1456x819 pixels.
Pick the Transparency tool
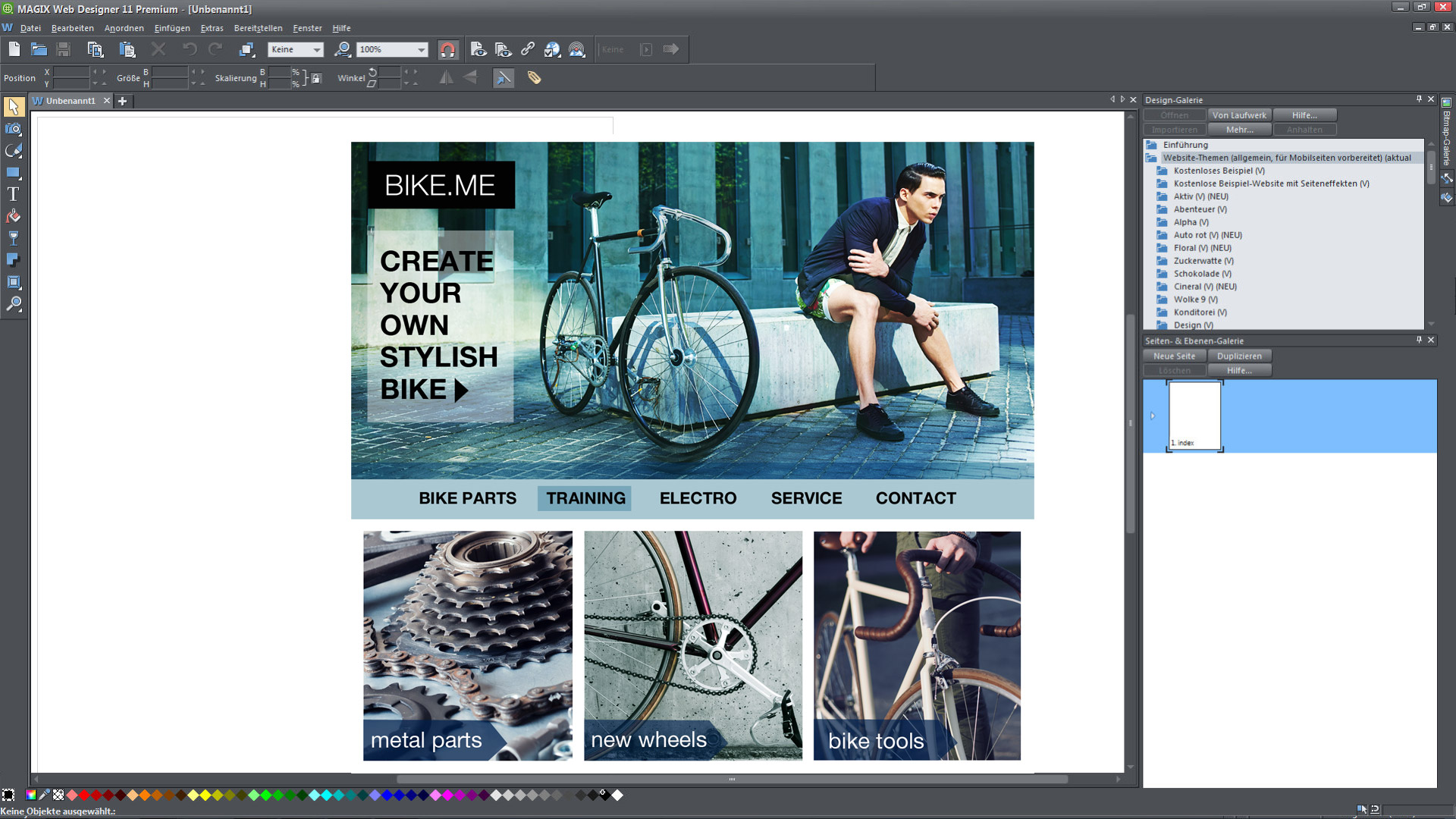click(x=13, y=237)
